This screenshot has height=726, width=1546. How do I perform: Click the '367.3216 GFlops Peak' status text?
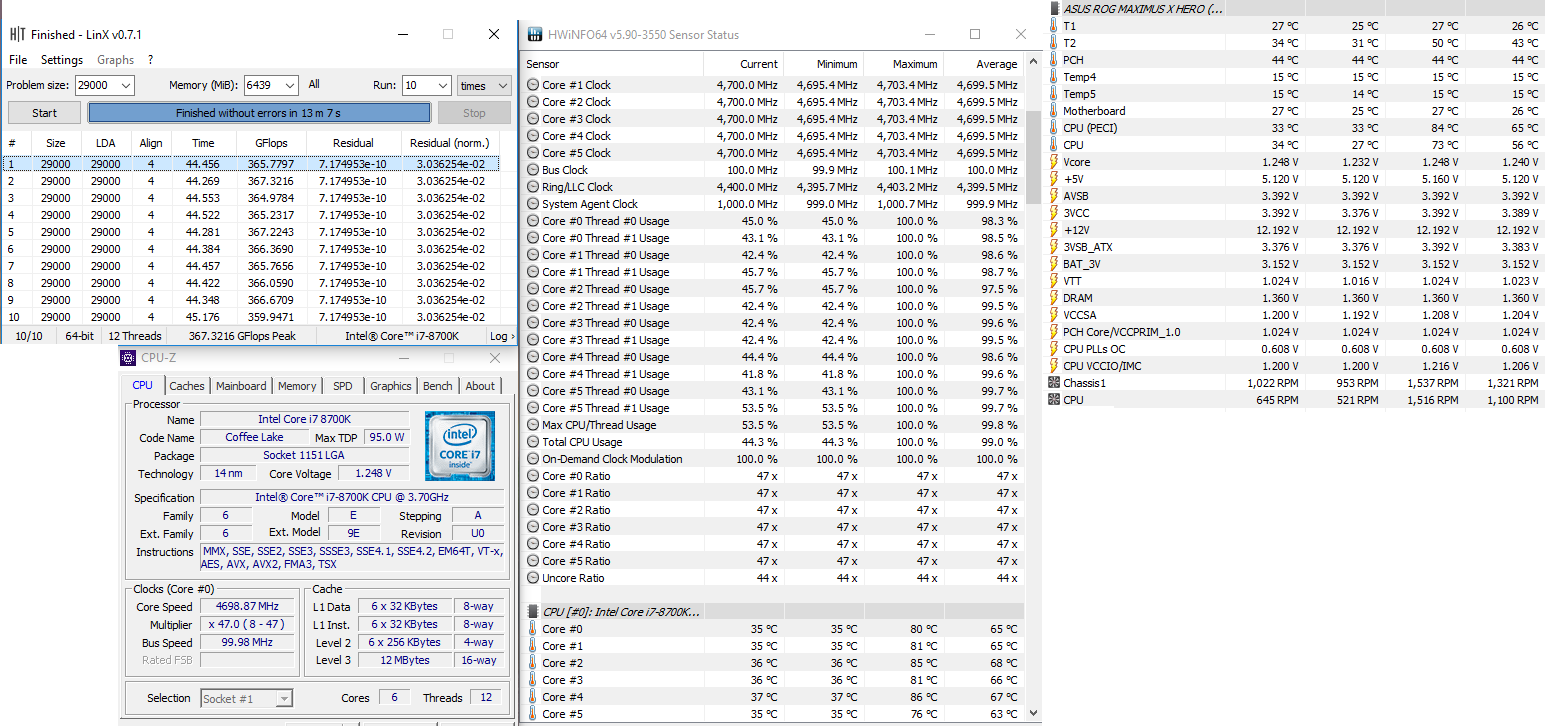pos(242,336)
